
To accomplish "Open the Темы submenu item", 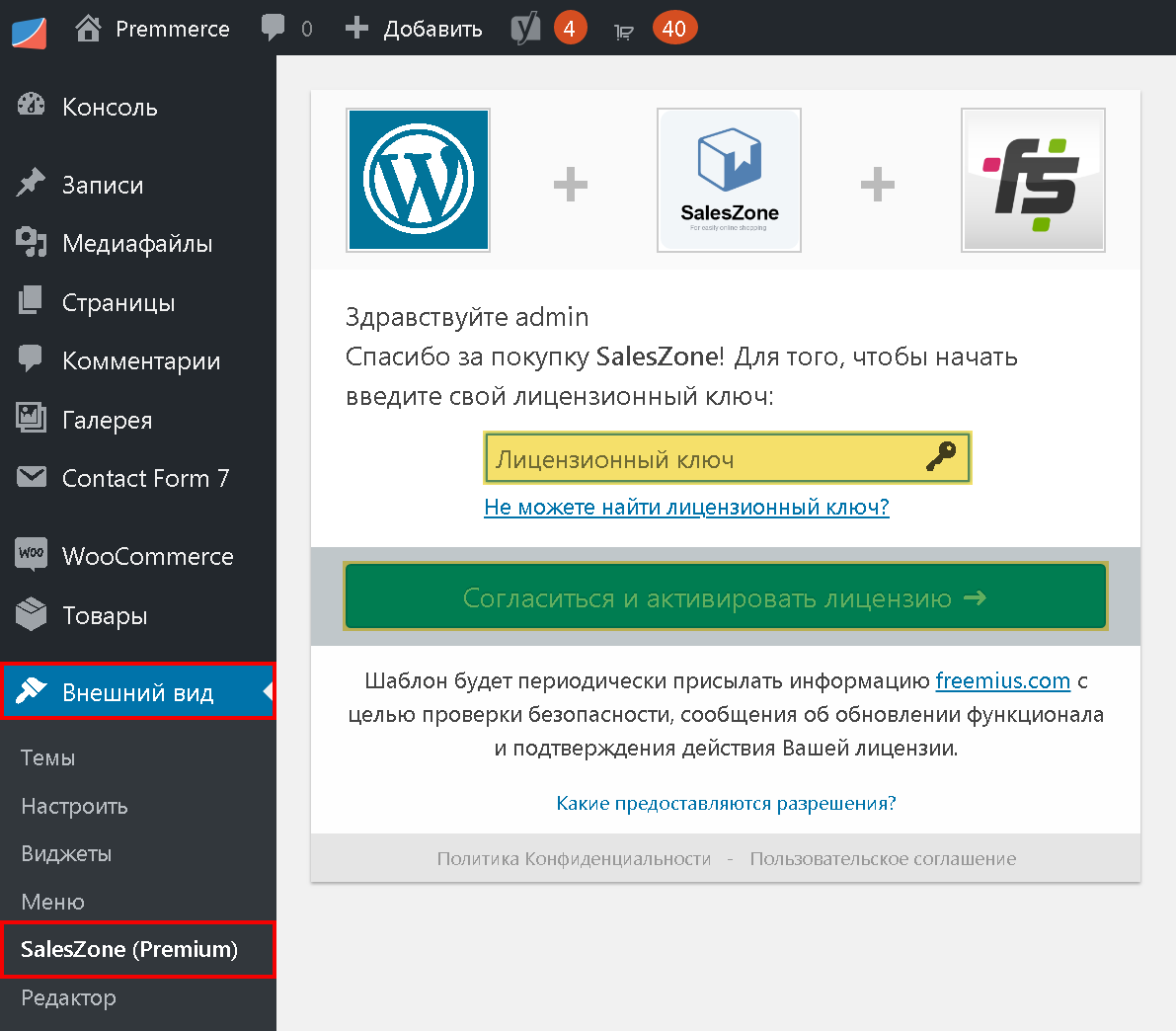I will pos(48,757).
